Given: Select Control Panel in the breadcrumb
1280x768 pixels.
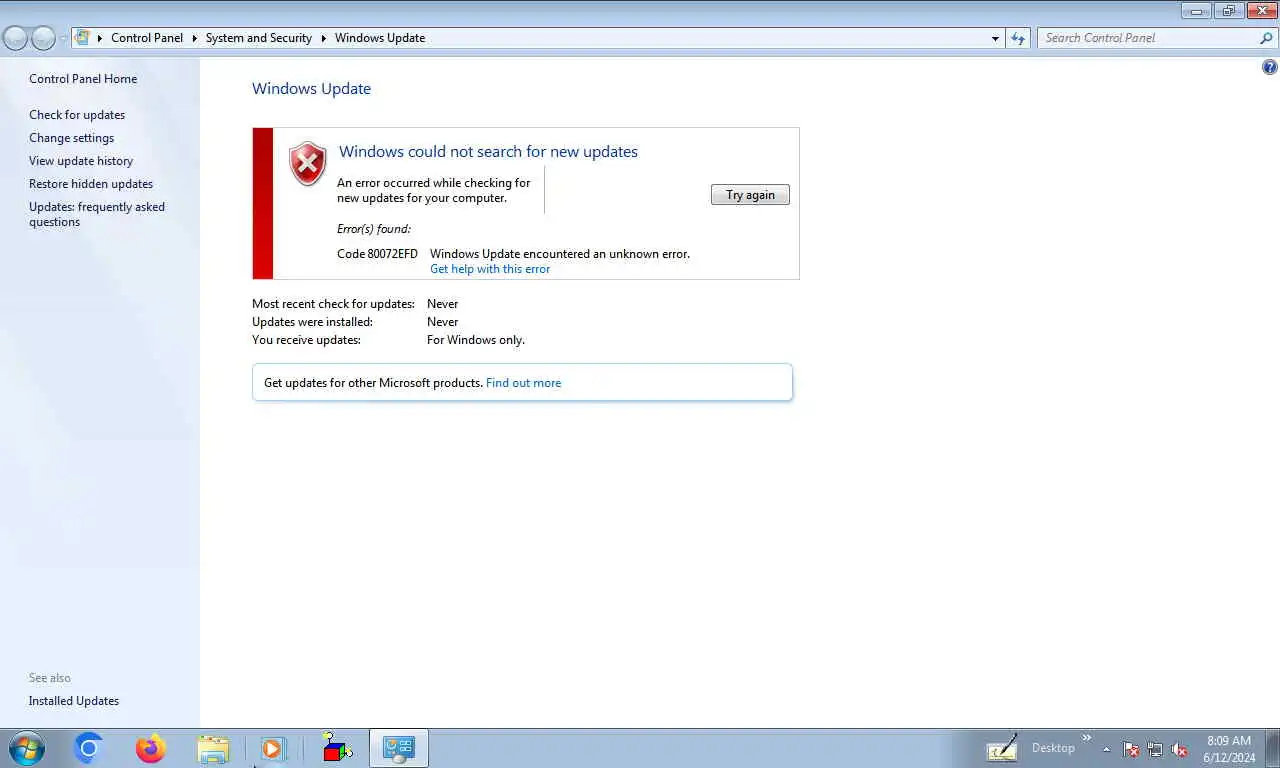Looking at the screenshot, I should point(147,38).
